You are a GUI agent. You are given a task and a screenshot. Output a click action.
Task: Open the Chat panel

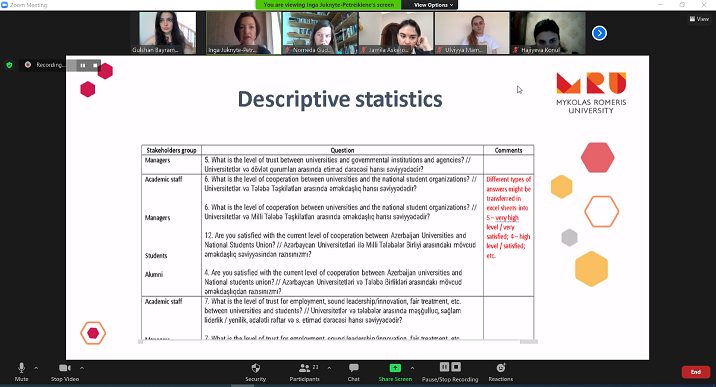point(353,371)
